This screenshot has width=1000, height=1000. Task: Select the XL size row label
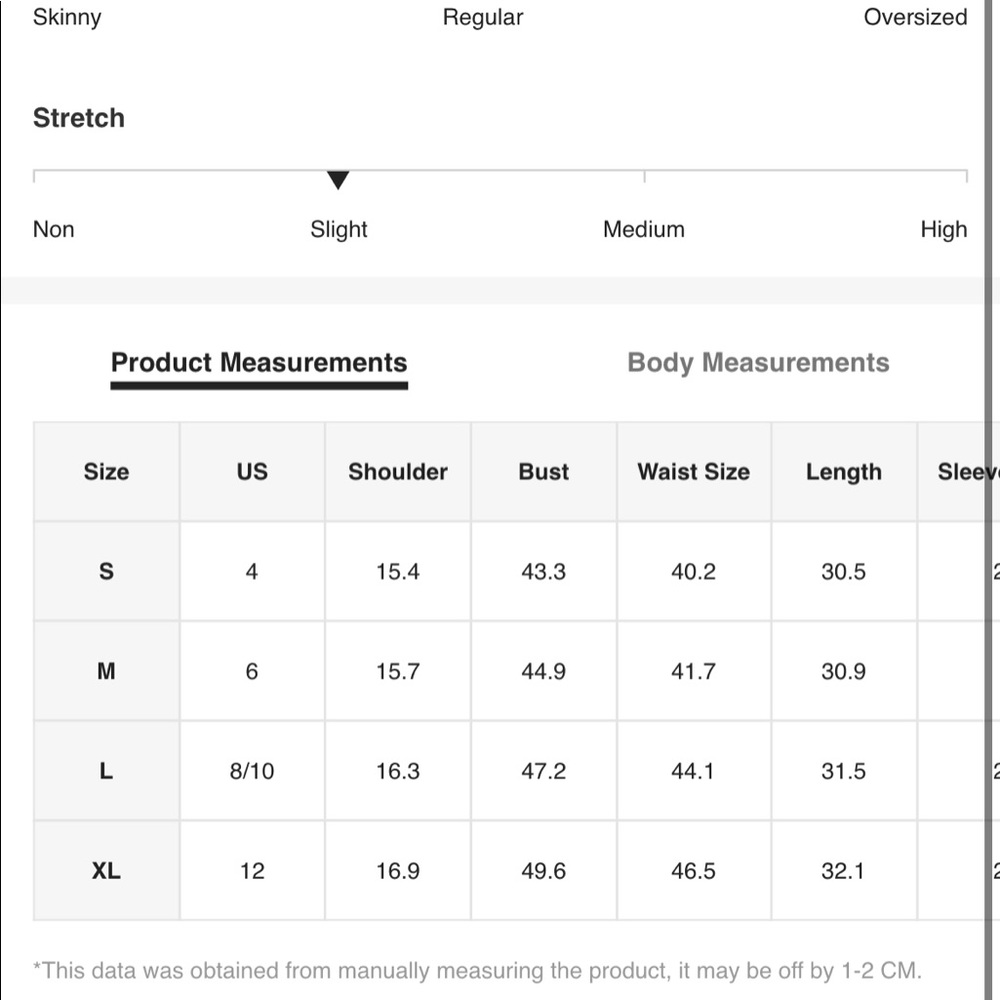tap(106, 871)
